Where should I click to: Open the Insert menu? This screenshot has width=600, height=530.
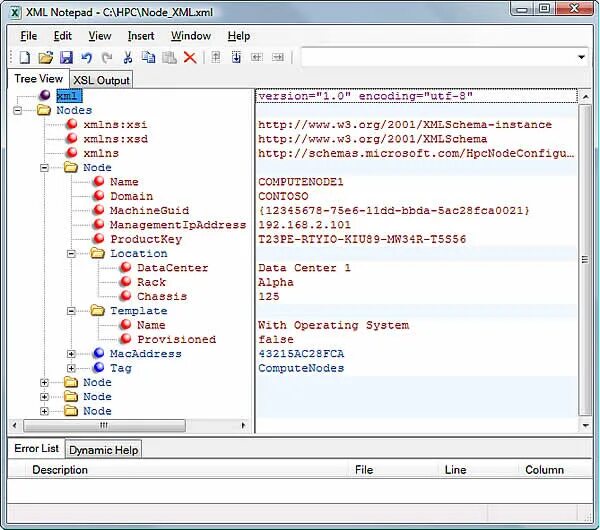click(x=141, y=36)
